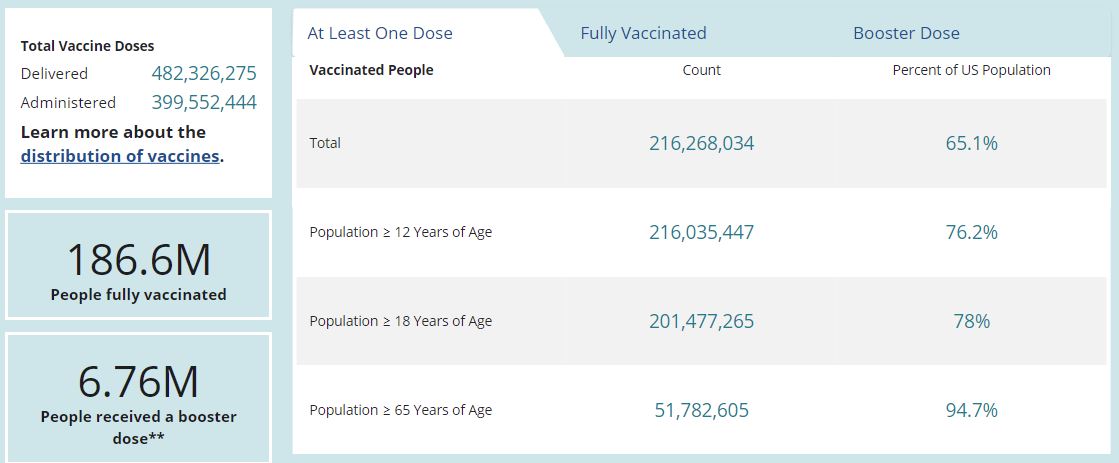
Task: Click the Total count 216,268,034
Action: tap(701, 143)
